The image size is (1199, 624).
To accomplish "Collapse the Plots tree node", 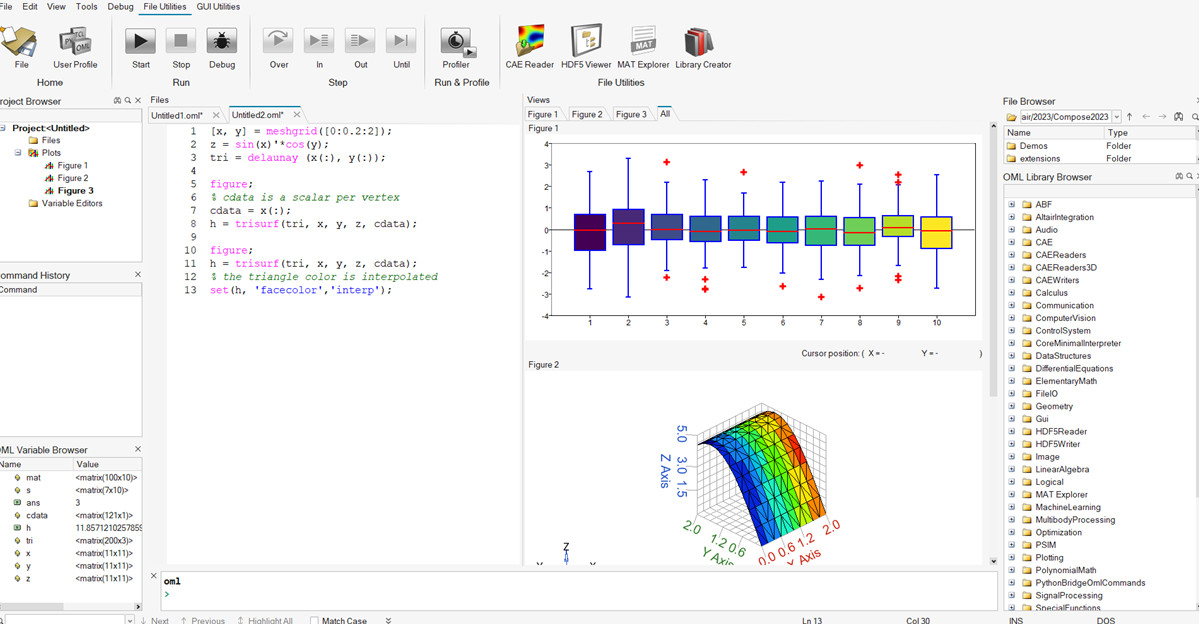I will click(x=18, y=153).
